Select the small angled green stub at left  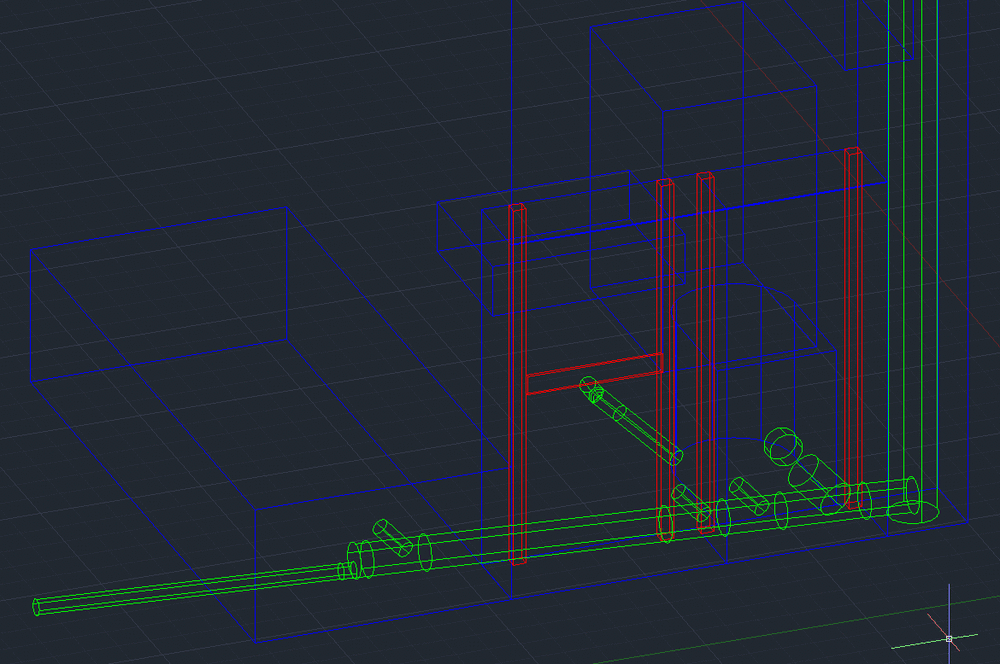point(393,537)
